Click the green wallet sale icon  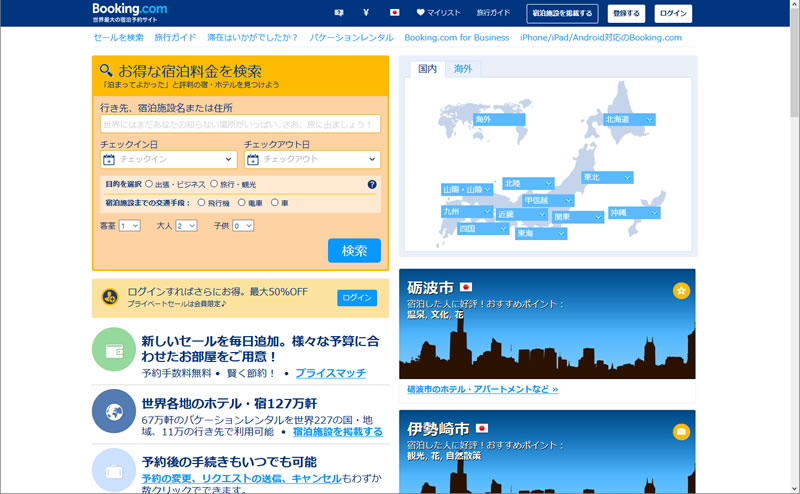(114, 350)
